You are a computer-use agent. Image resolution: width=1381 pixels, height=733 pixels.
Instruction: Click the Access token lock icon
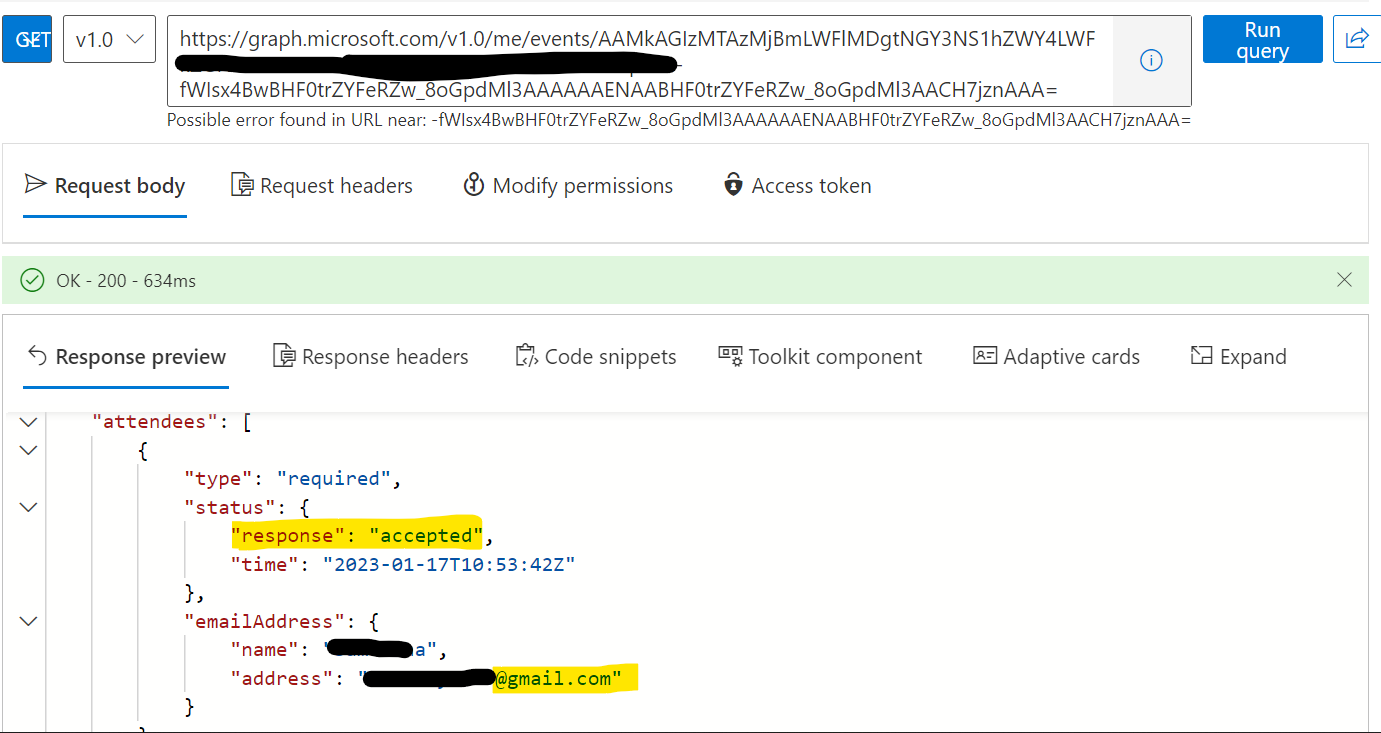pos(734,185)
